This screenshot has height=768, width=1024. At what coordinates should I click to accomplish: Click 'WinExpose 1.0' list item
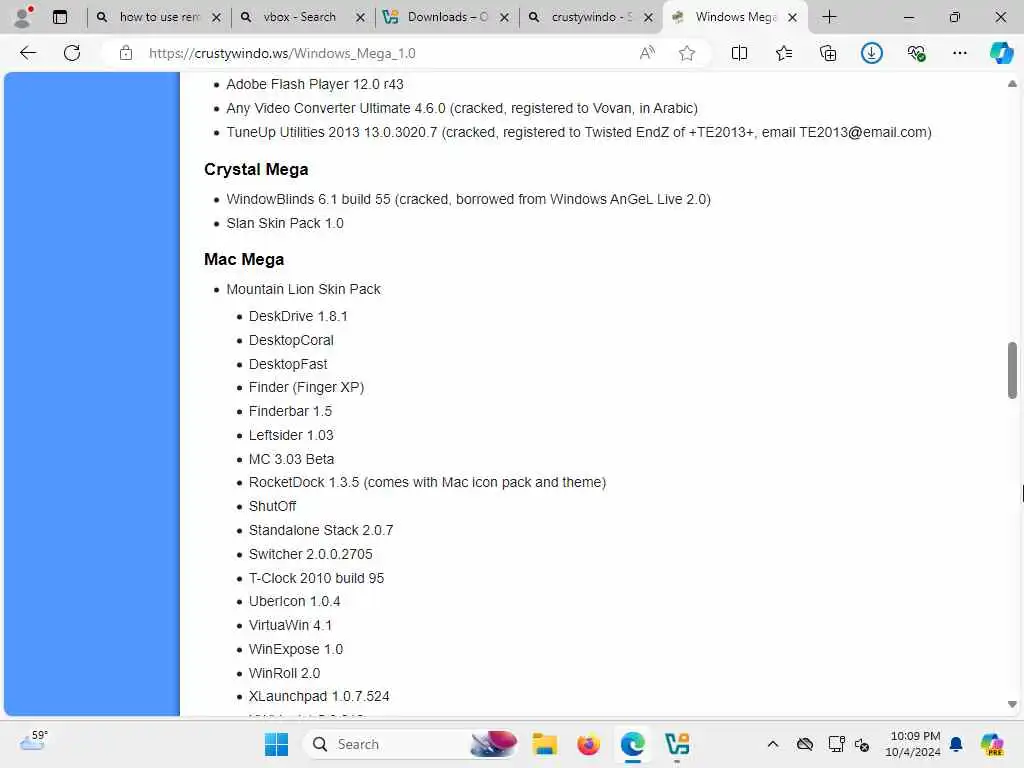(x=295, y=650)
